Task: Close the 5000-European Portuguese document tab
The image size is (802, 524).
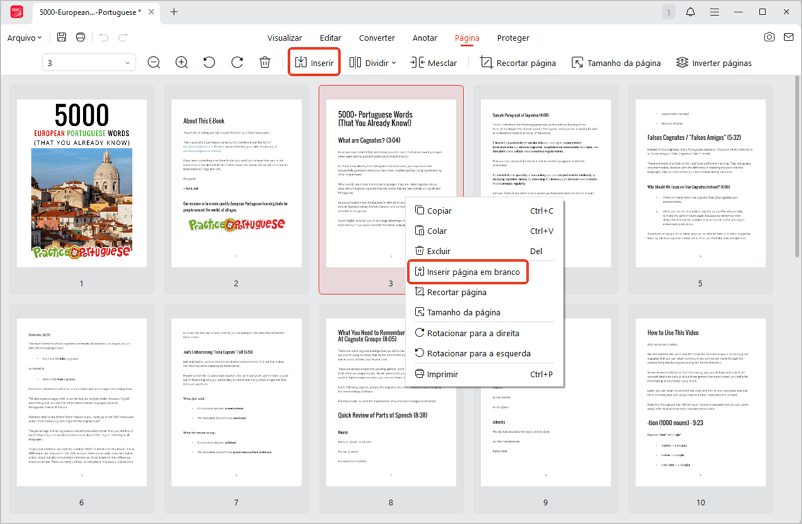Action: pyautogui.click(x=151, y=11)
